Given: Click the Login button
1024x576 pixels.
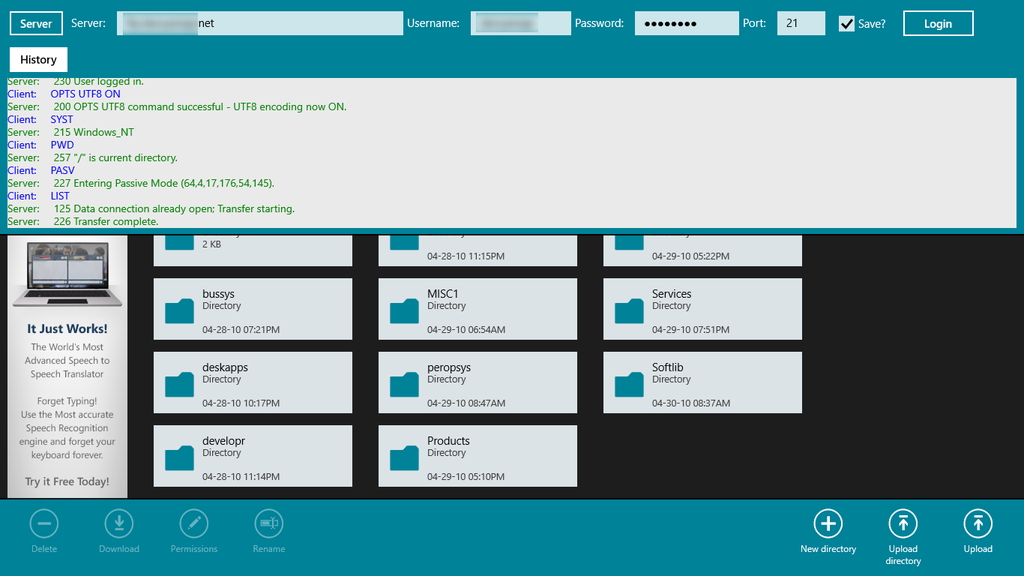Looking at the screenshot, I should (x=938, y=24).
